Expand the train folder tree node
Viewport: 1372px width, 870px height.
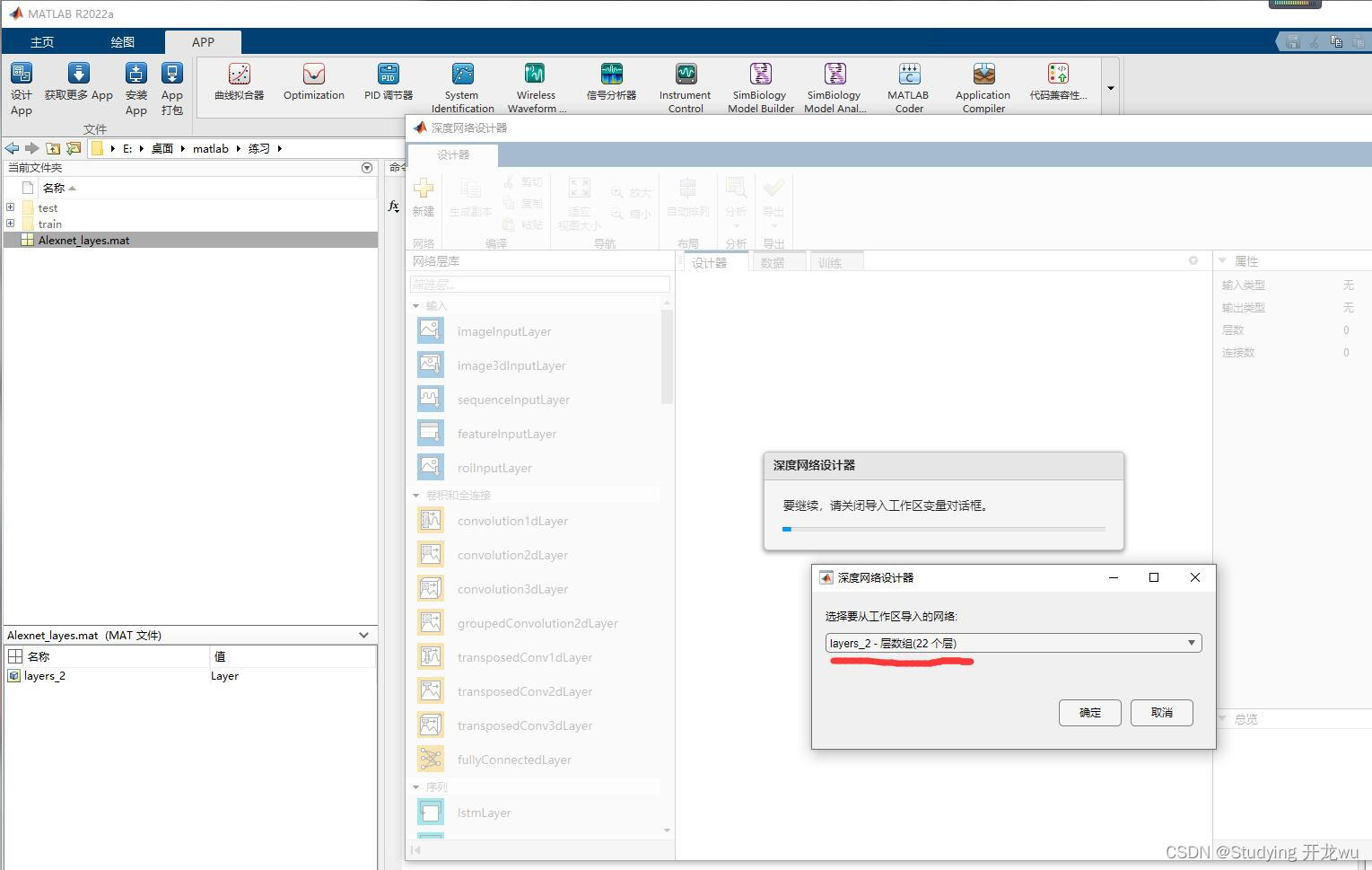point(11,224)
